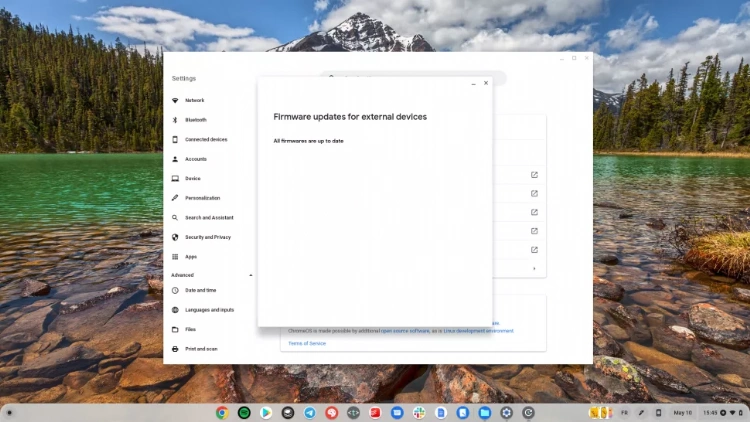
Task: Go to Search and Assistant settings
Action: 209,217
